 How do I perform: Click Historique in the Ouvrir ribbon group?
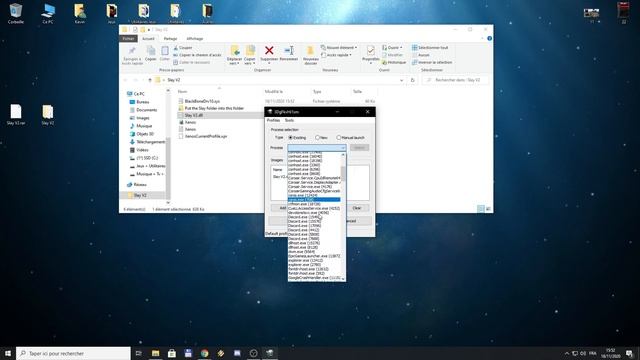(x=394, y=62)
